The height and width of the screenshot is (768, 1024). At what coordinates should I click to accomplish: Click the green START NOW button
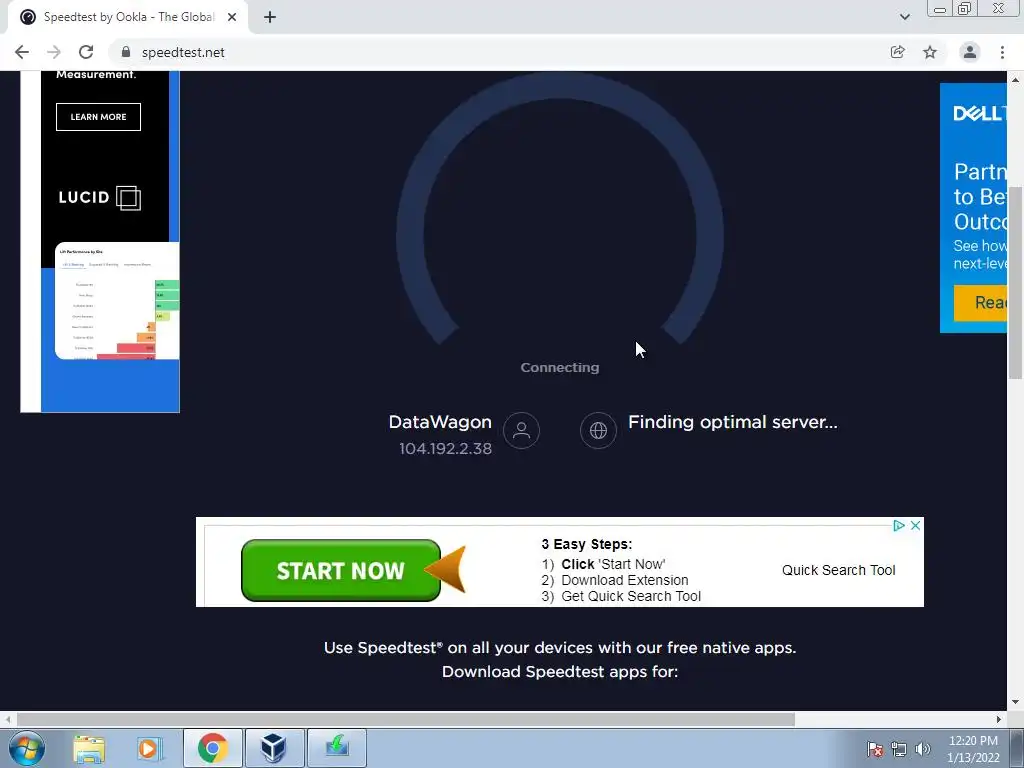tap(341, 571)
